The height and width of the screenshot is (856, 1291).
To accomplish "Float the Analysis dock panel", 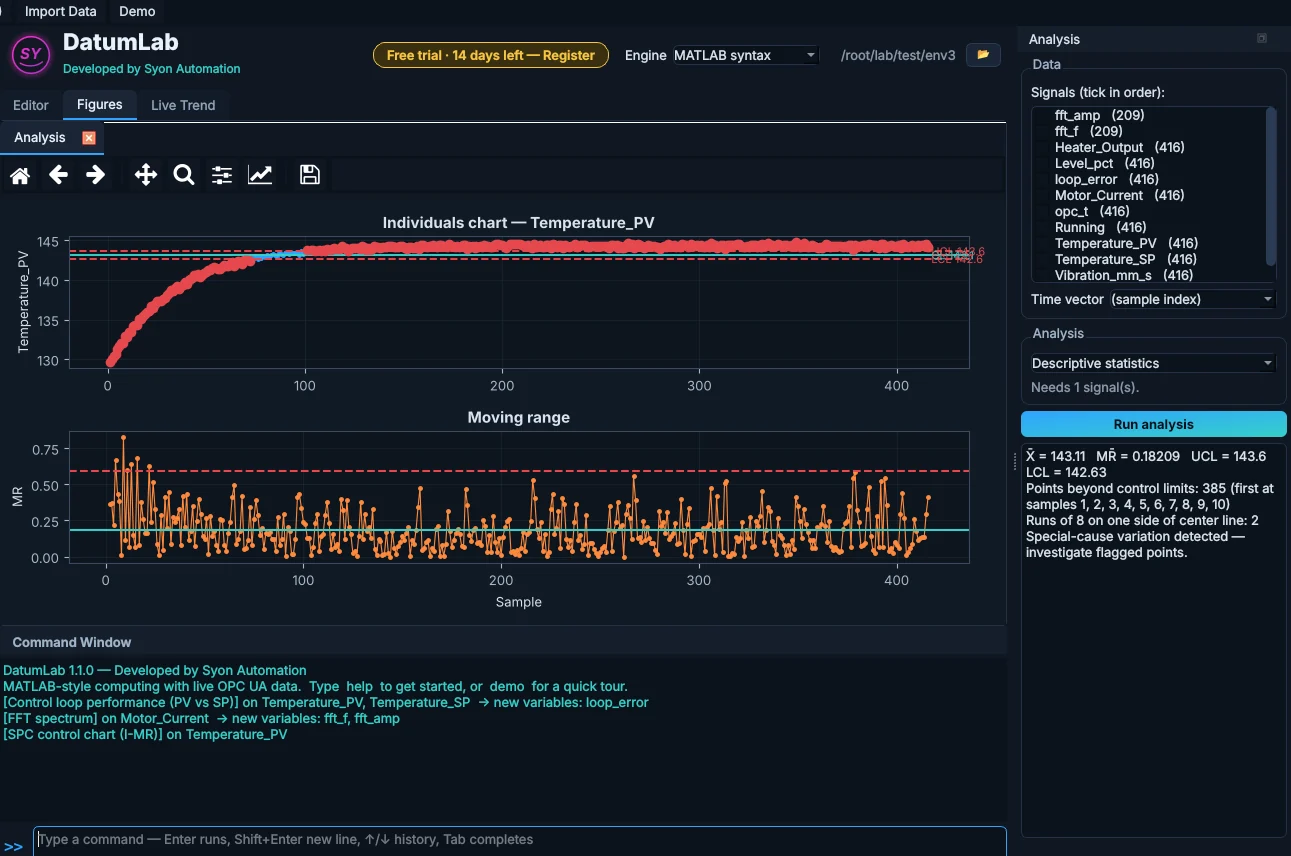I will pos(1262,39).
